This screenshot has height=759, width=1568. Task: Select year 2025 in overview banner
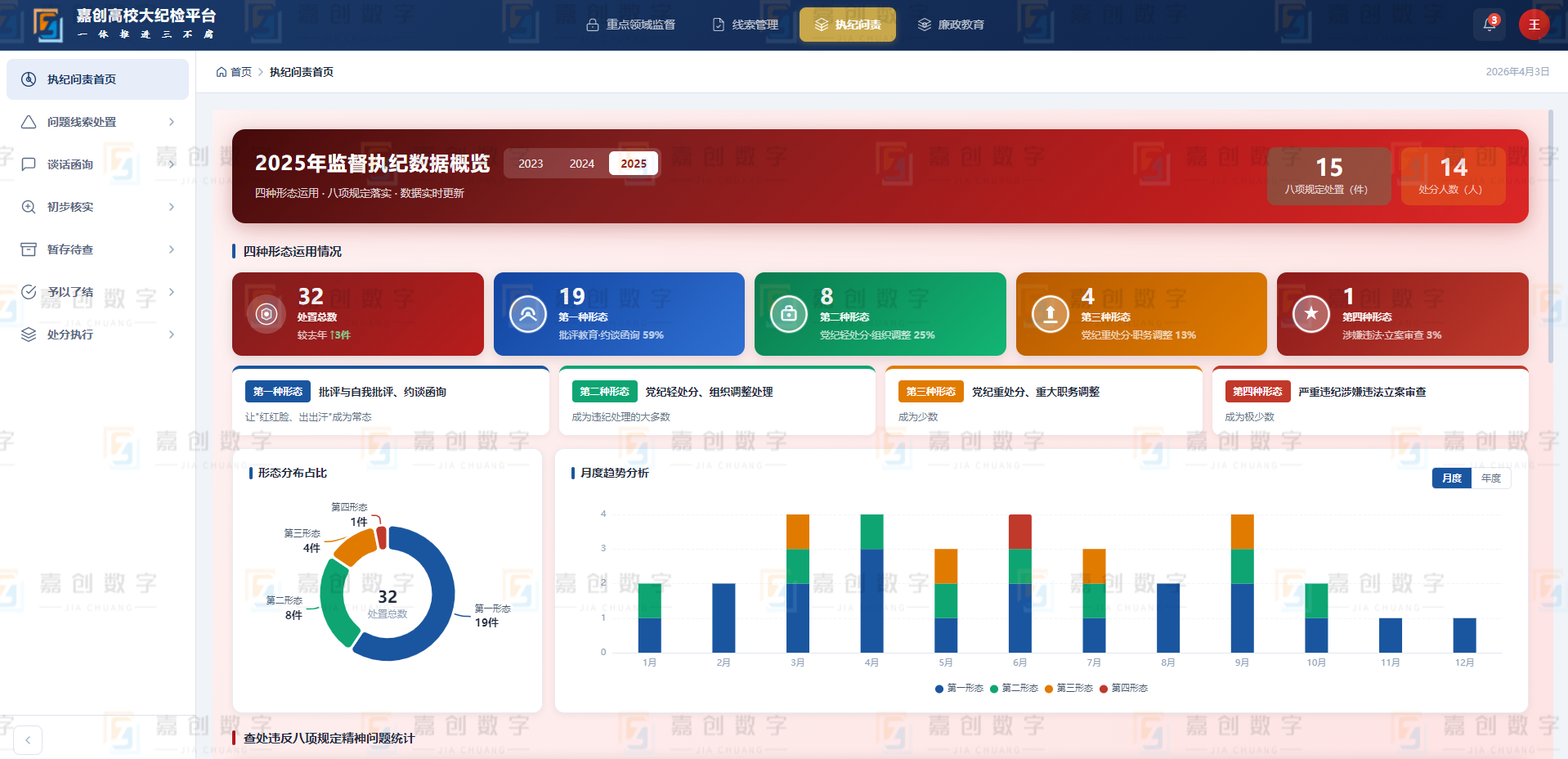pyautogui.click(x=634, y=164)
